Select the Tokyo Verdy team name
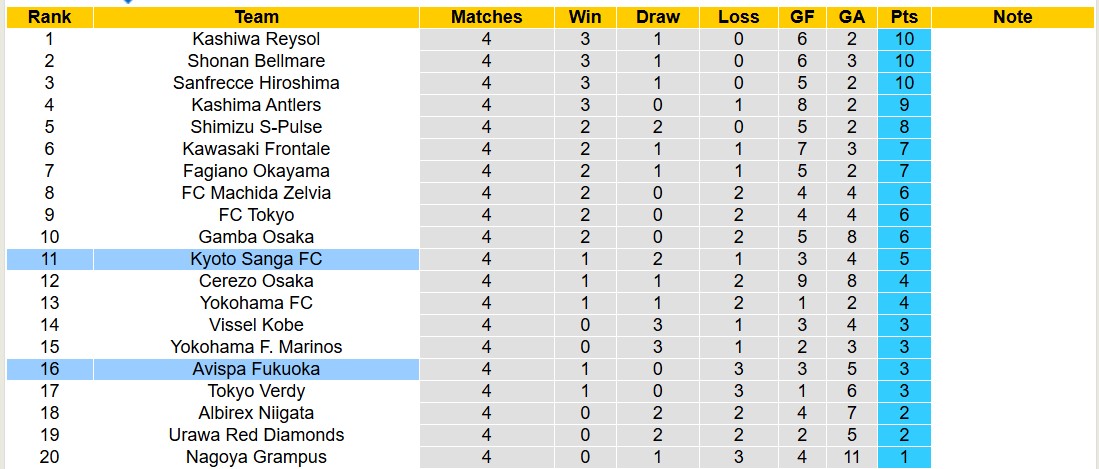 coord(256,391)
